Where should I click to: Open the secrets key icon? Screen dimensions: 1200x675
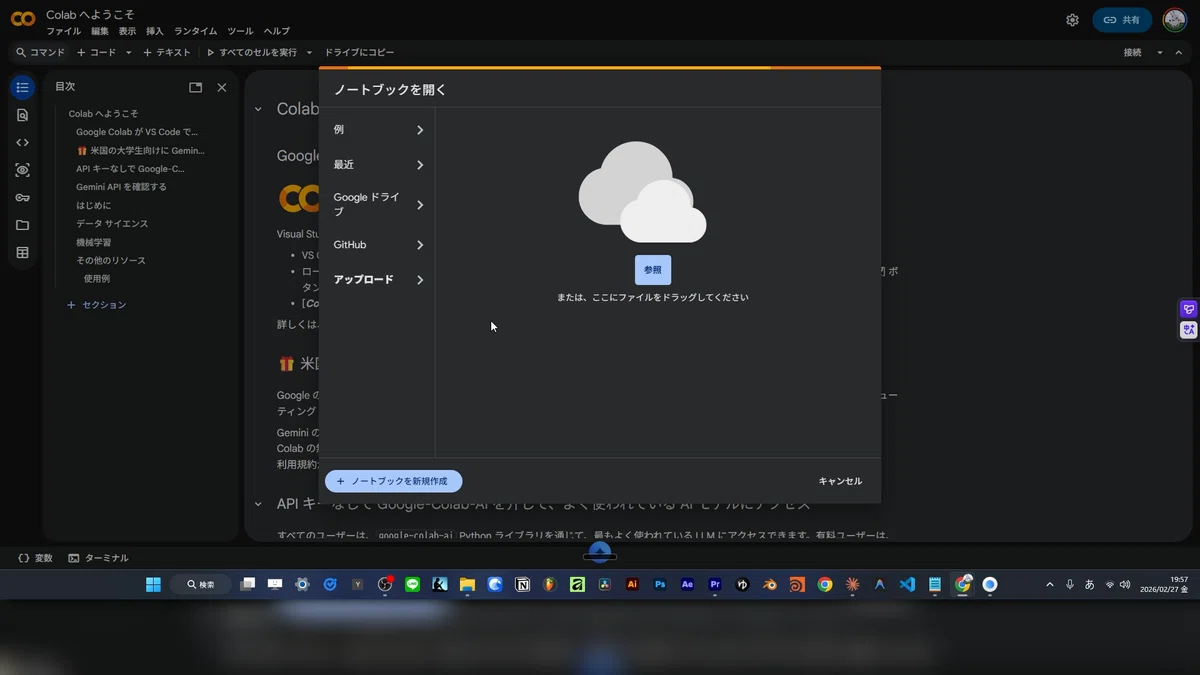(22, 198)
